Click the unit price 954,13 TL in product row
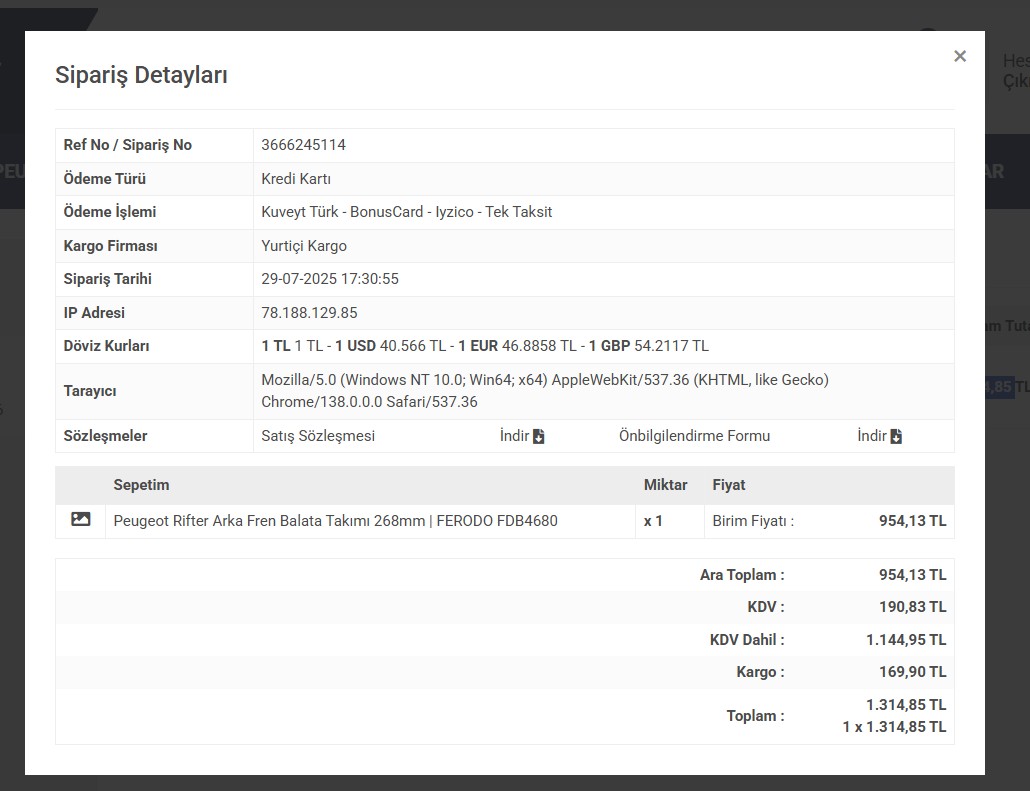Screen dimensions: 1030x791 pos(912,521)
